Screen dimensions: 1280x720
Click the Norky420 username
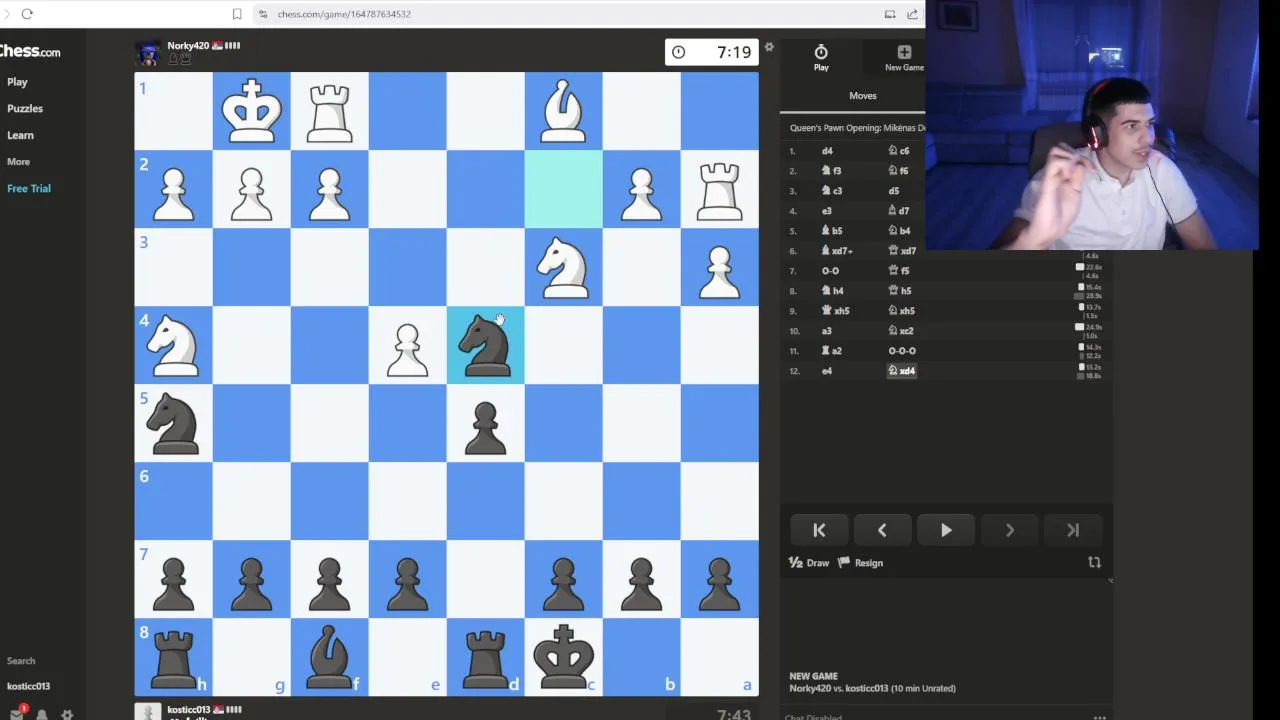pos(188,46)
